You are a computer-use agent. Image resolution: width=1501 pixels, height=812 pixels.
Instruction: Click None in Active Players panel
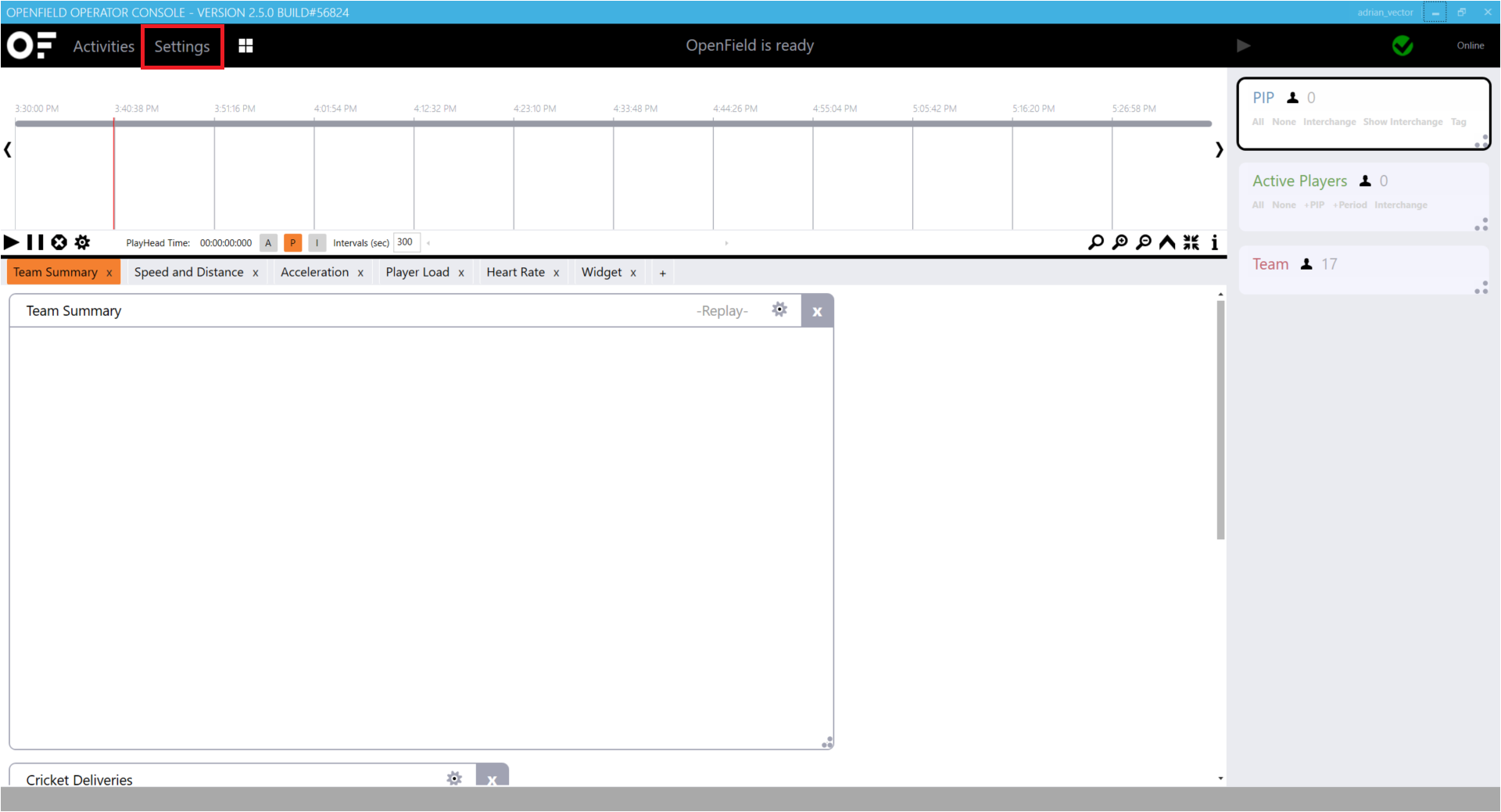click(x=1284, y=205)
